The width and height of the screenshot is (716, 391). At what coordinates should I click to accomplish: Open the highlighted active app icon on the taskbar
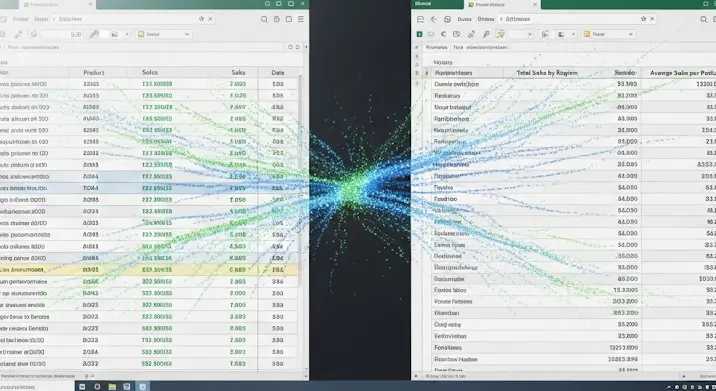point(142,386)
